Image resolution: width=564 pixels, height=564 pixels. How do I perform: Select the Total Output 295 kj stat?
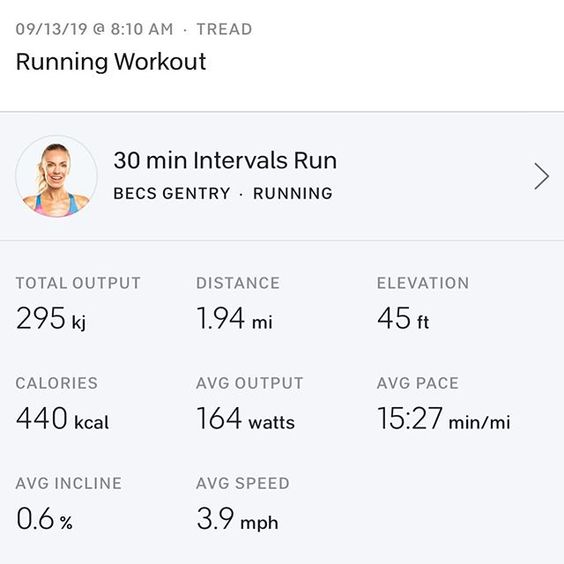[78, 303]
